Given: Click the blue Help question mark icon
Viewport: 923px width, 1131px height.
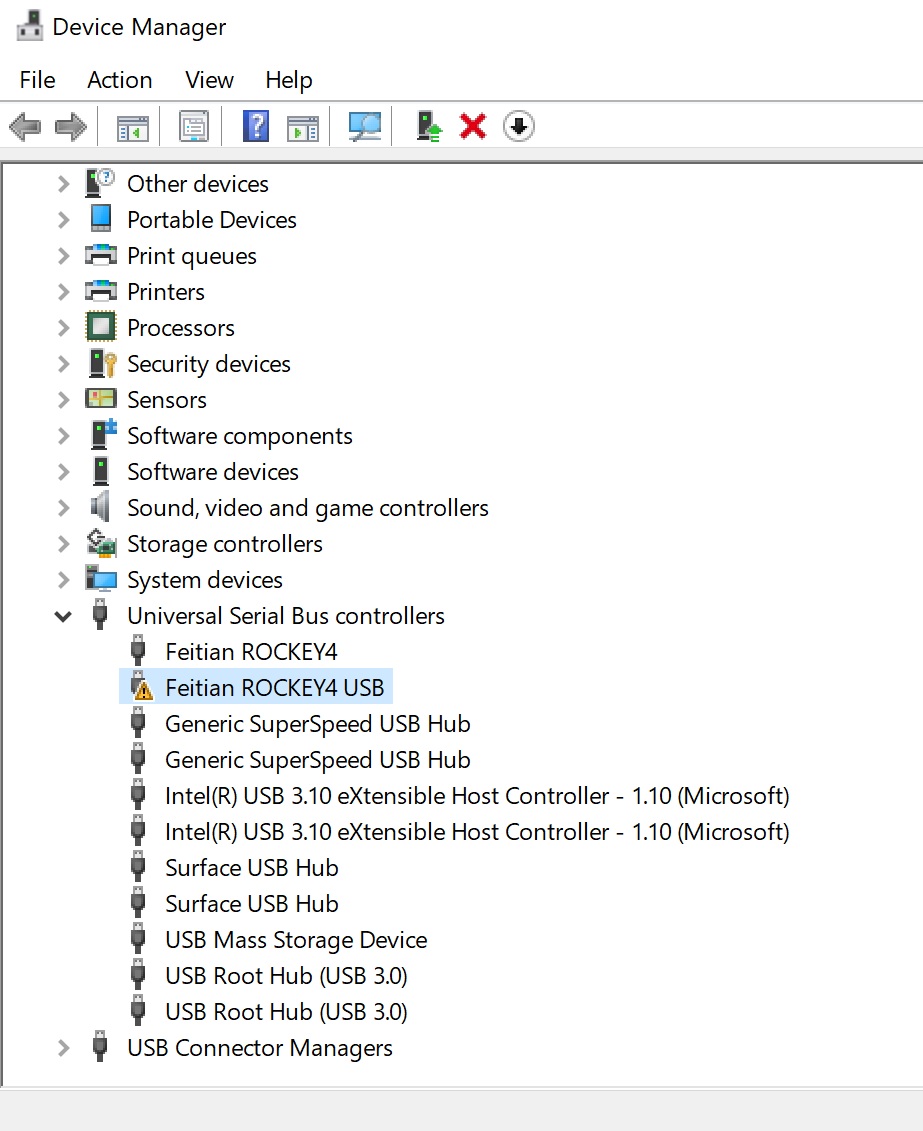Looking at the screenshot, I should [x=256, y=126].
